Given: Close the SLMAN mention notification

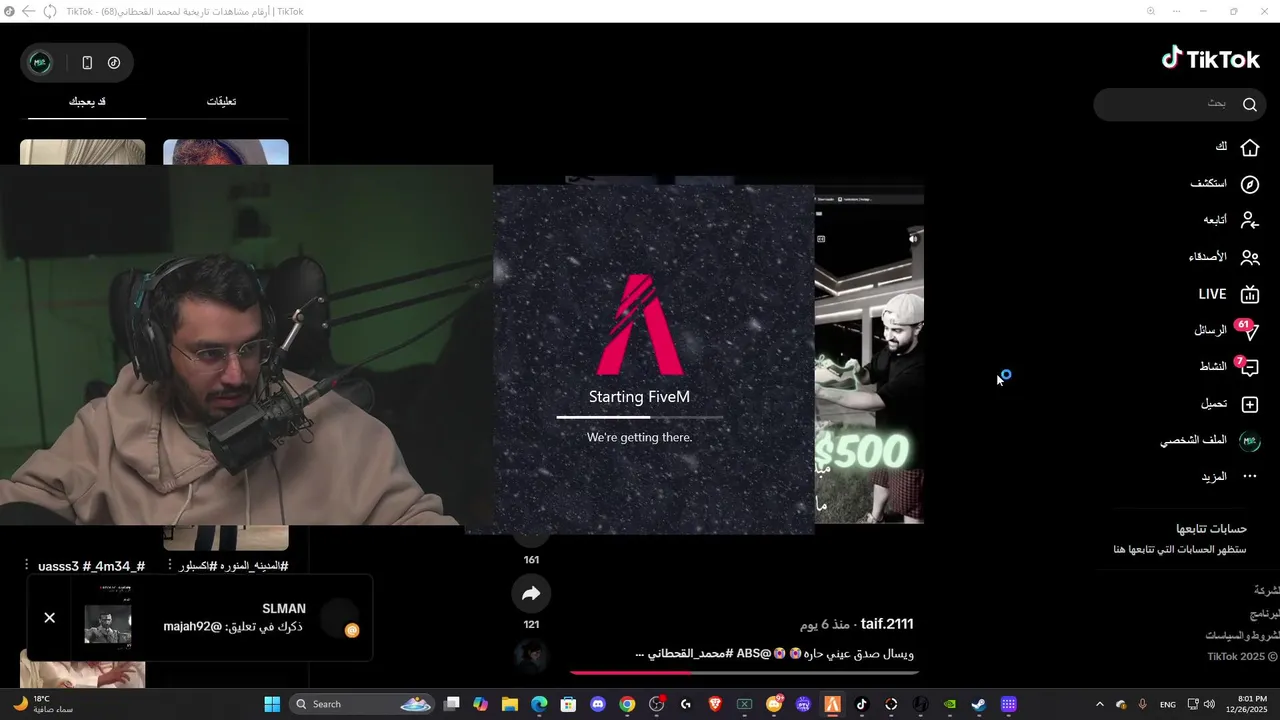Looking at the screenshot, I should coord(49,618).
